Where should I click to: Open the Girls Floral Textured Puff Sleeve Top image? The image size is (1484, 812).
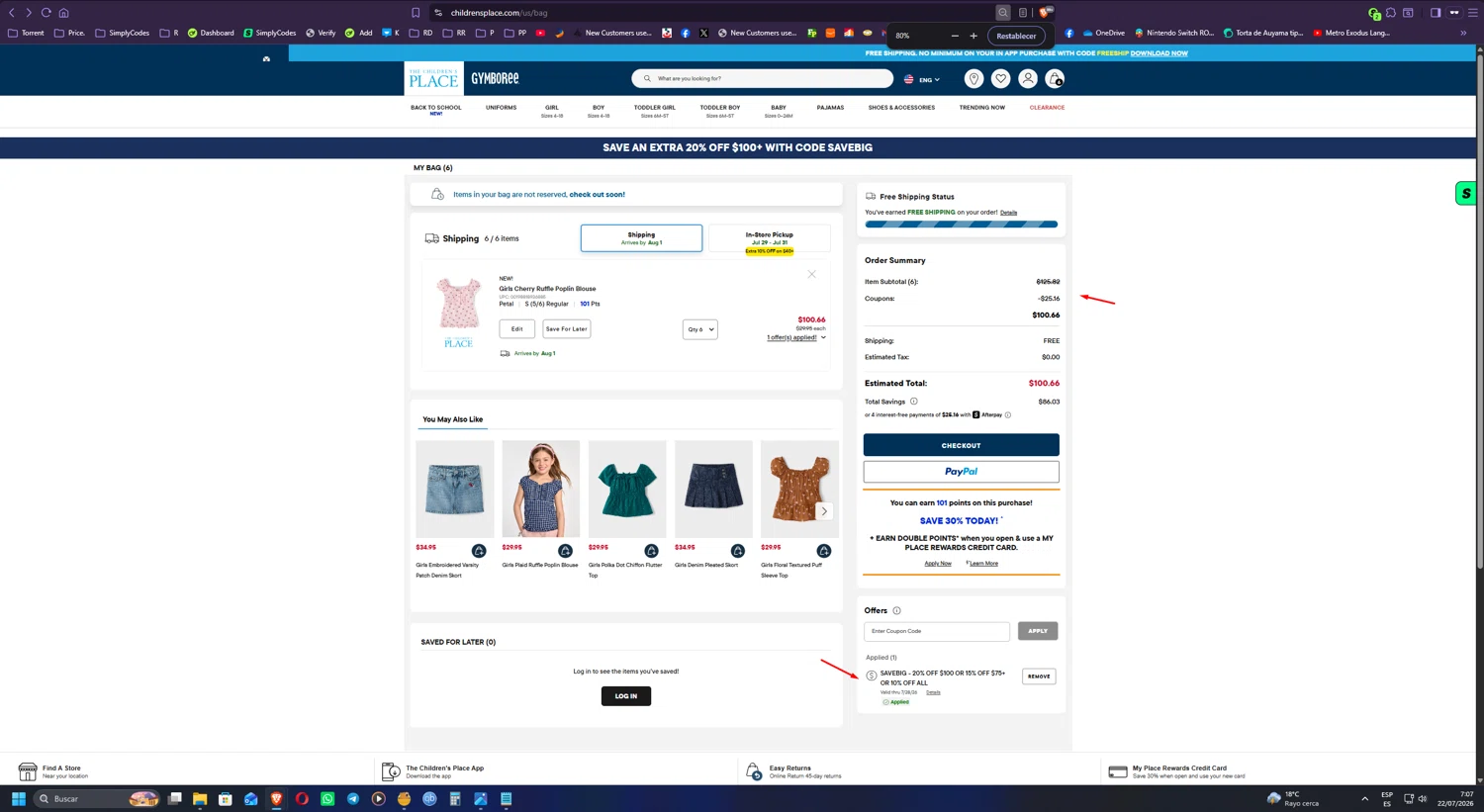[x=799, y=490]
